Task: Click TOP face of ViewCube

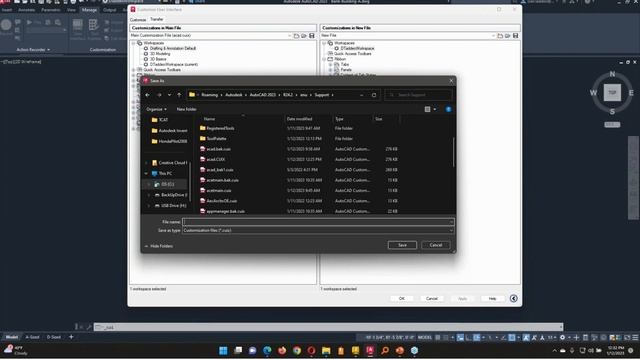Action: click(612, 93)
